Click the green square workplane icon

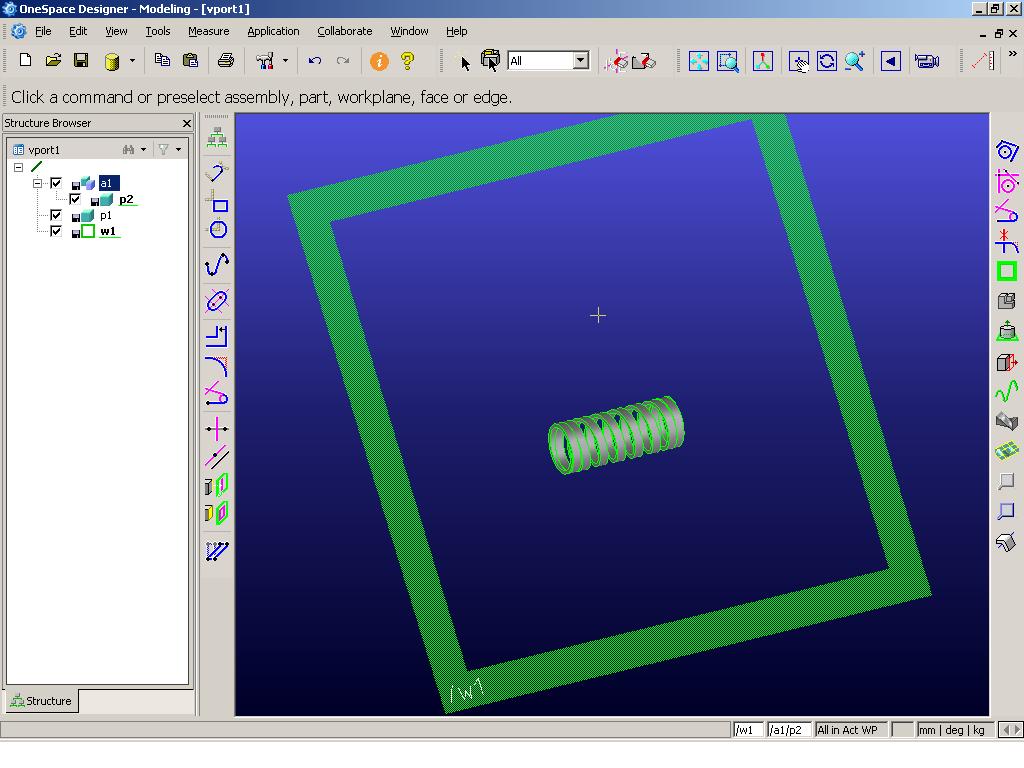pyautogui.click(x=1006, y=271)
